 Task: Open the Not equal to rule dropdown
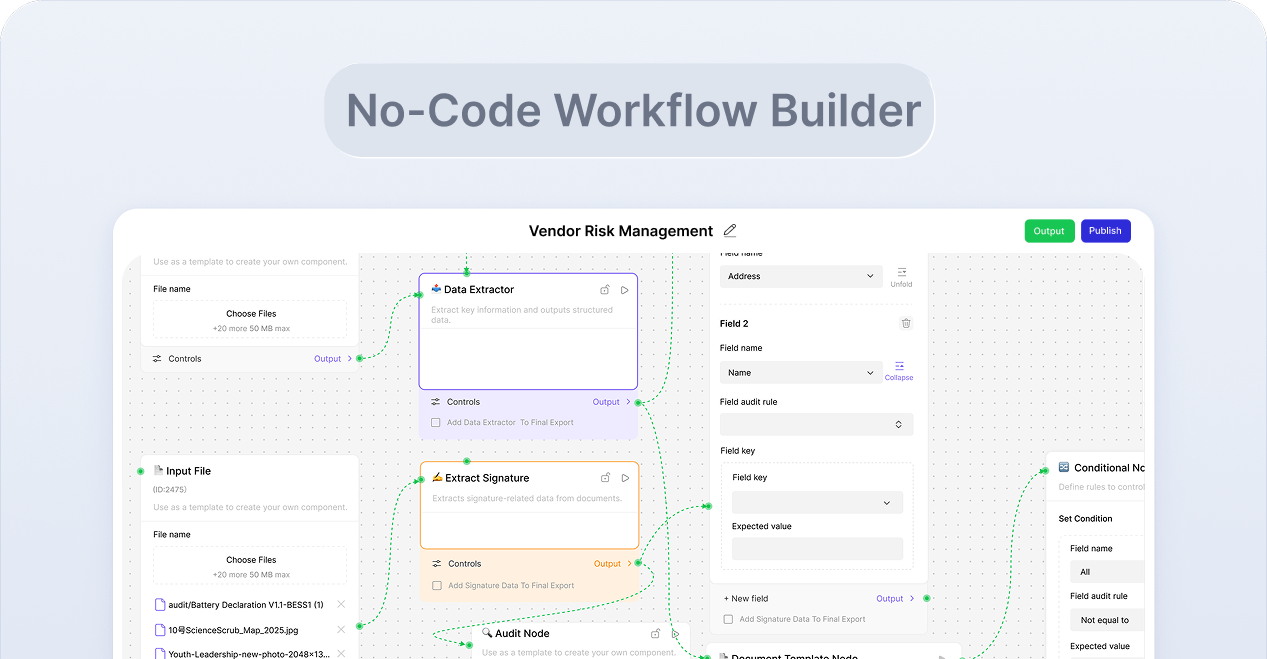1106,620
